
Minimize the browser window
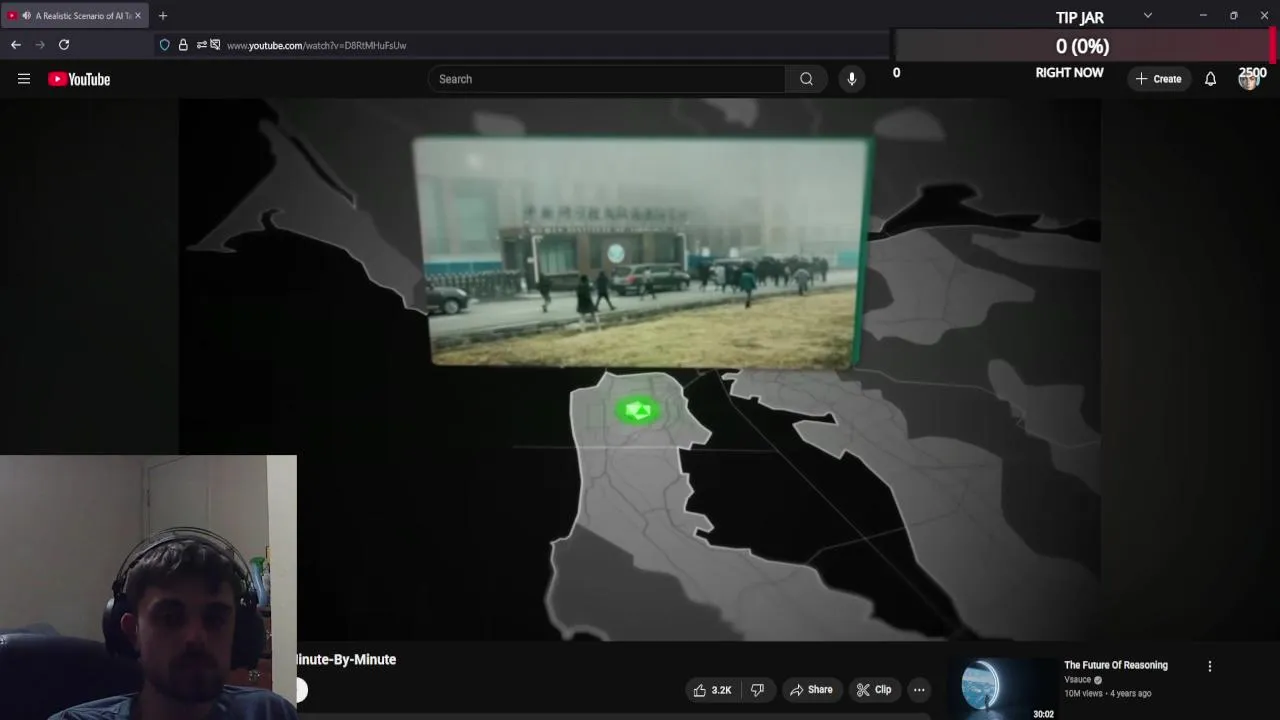click(x=1203, y=16)
